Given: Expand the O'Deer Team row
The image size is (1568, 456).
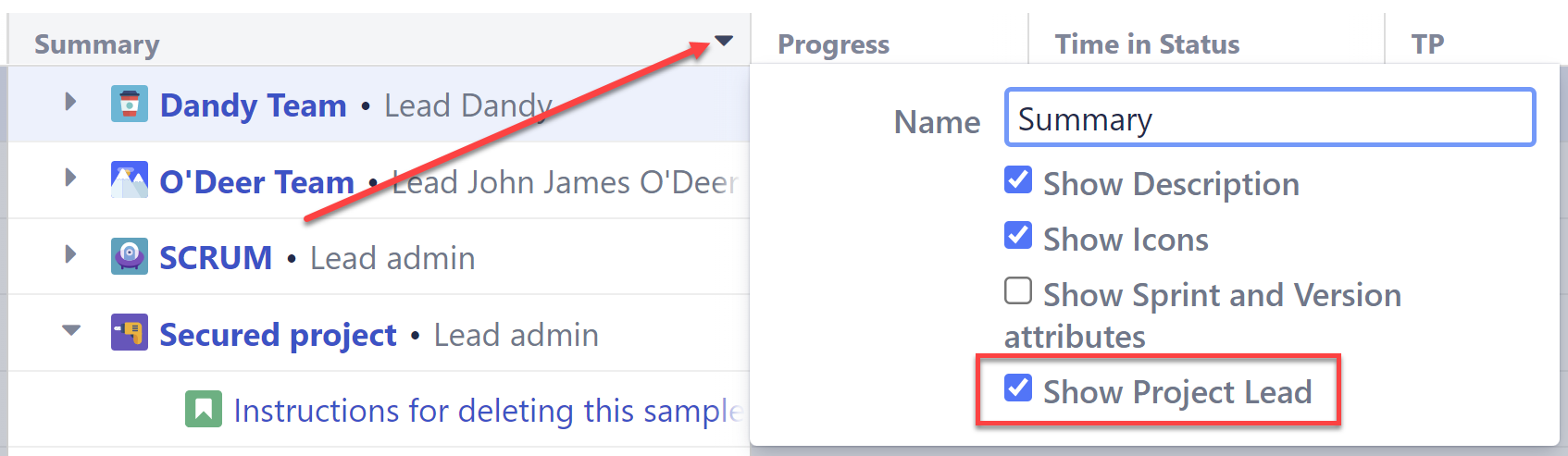Looking at the screenshot, I should pos(70,178).
